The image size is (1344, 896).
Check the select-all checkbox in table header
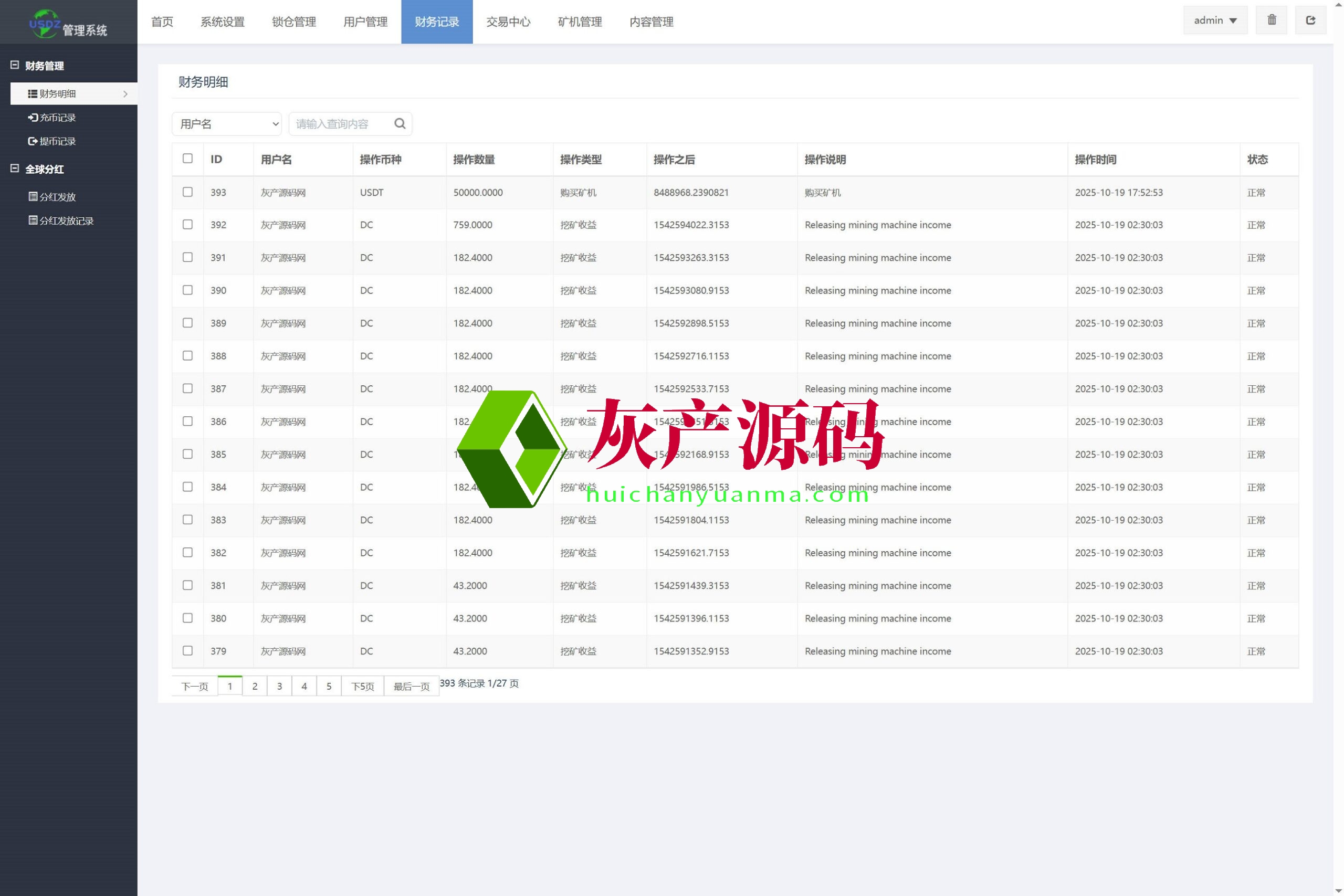pyautogui.click(x=187, y=159)
